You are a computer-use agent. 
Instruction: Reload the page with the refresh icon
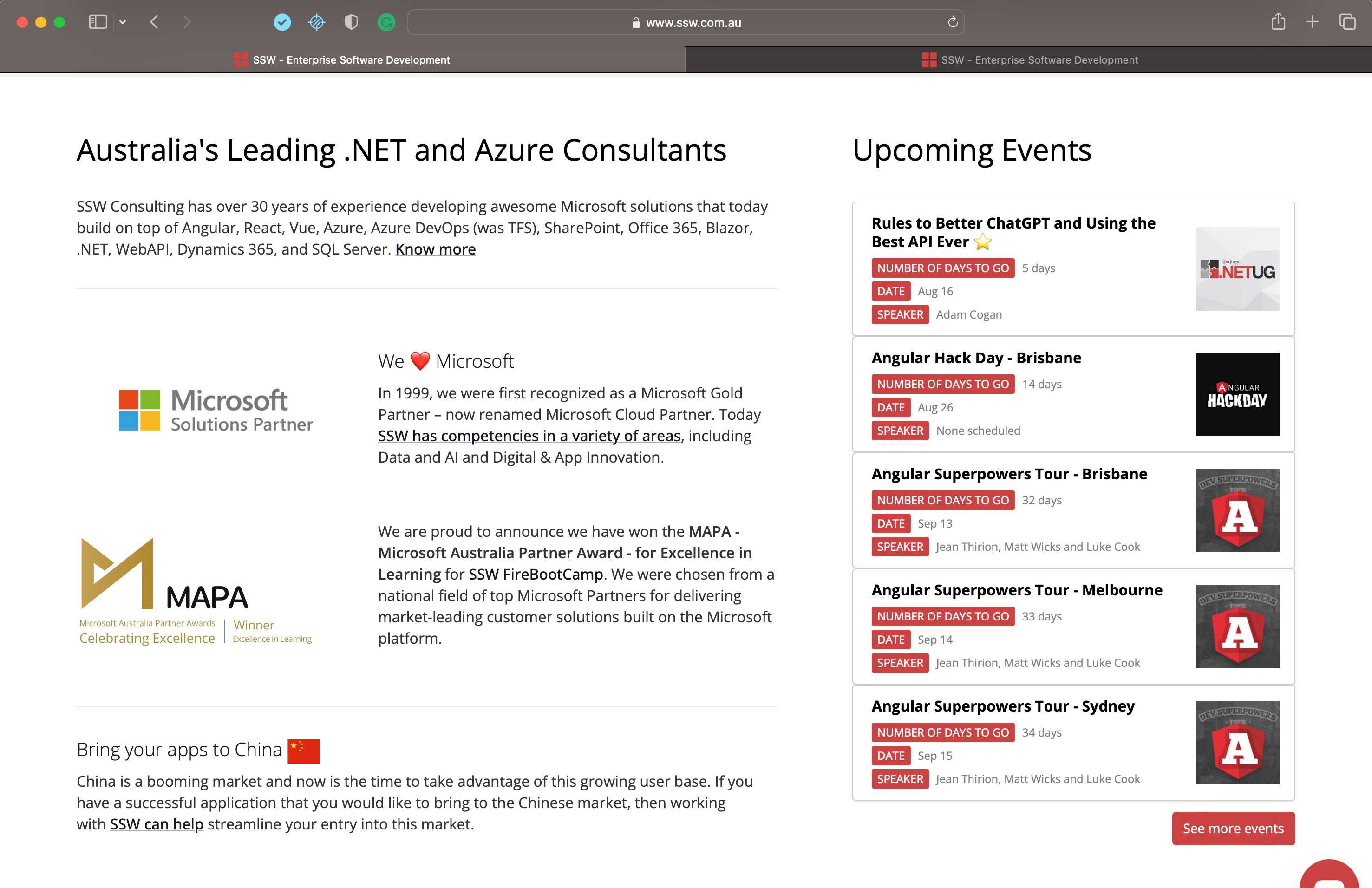[x=952, y=22]
